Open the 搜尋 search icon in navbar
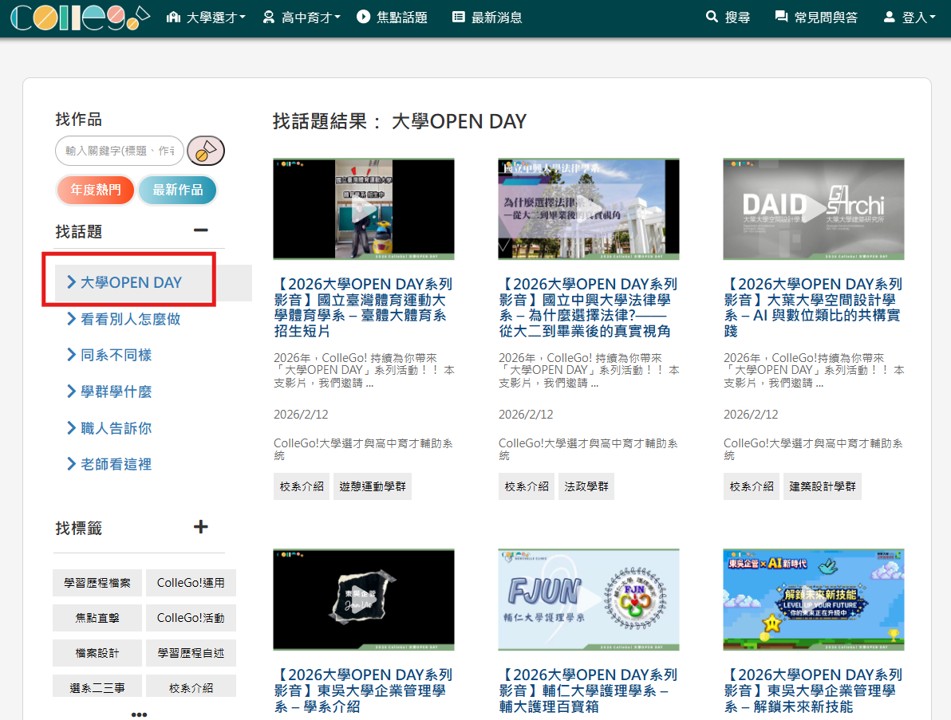The width and height of the screenshot is (951, 720). click(x=727, y=18)
